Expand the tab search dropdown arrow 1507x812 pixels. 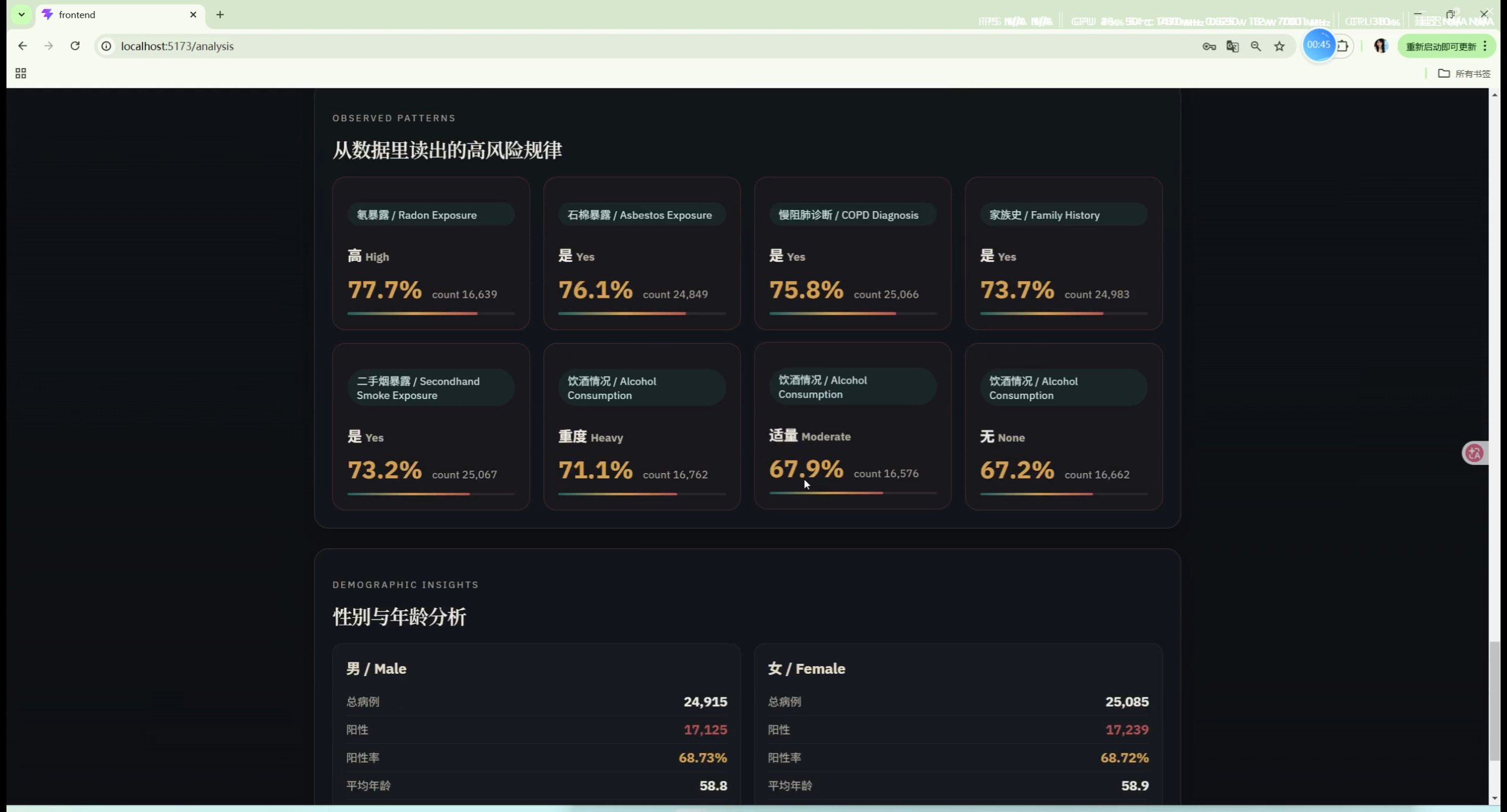coord(21,14)
